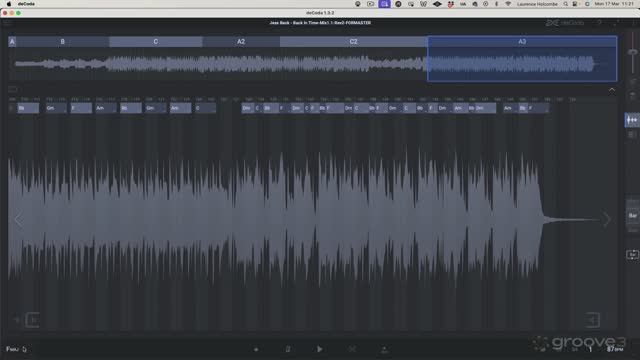640x360 pixels.
Task: Select the A2 section tab
Action: [241, 42]
